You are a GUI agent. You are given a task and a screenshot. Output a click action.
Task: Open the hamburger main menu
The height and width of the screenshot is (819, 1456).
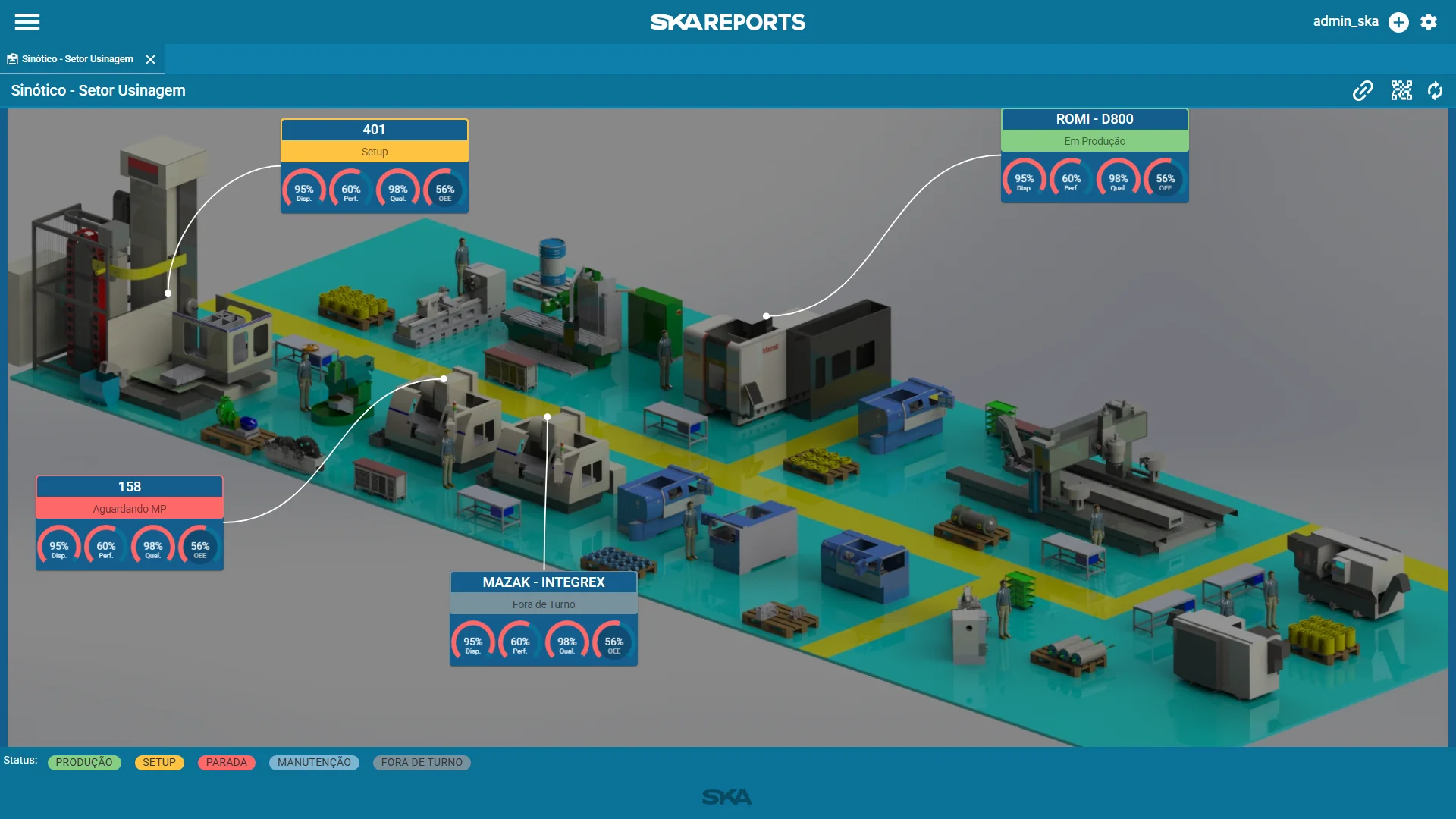pos(27,22)
